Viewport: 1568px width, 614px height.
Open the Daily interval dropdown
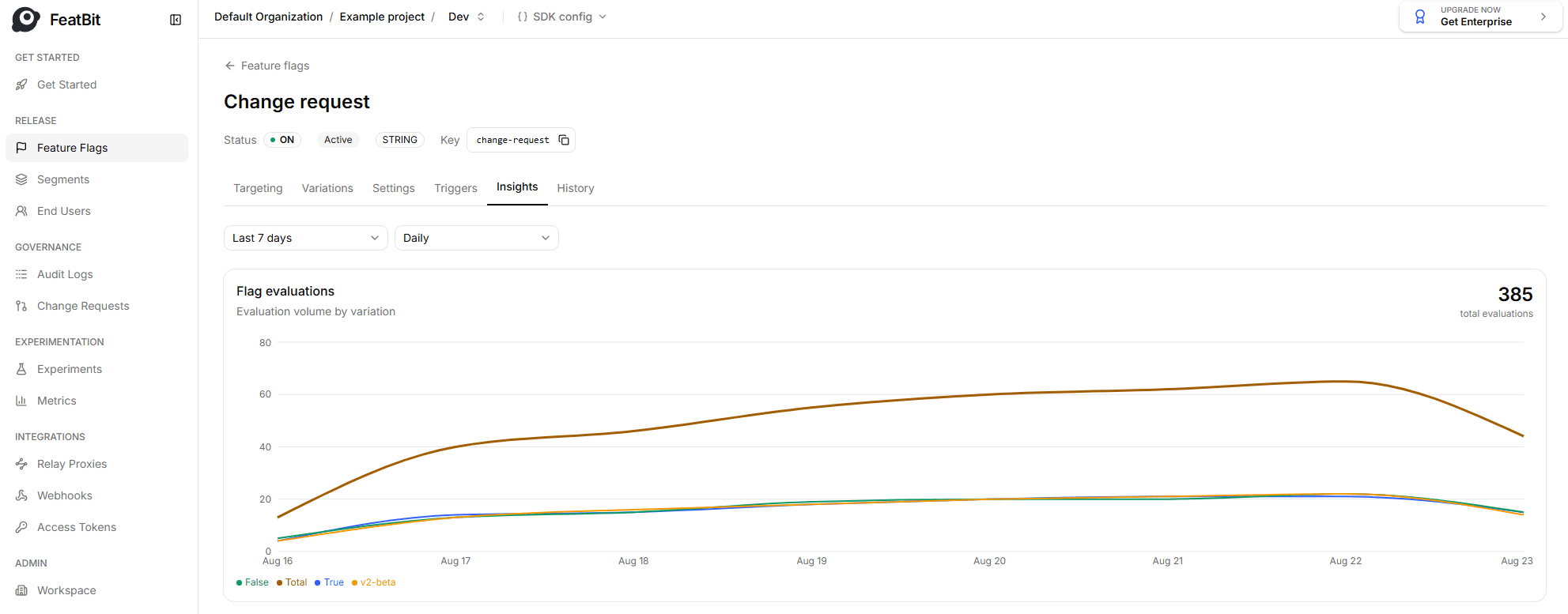(x=476, y=238)
